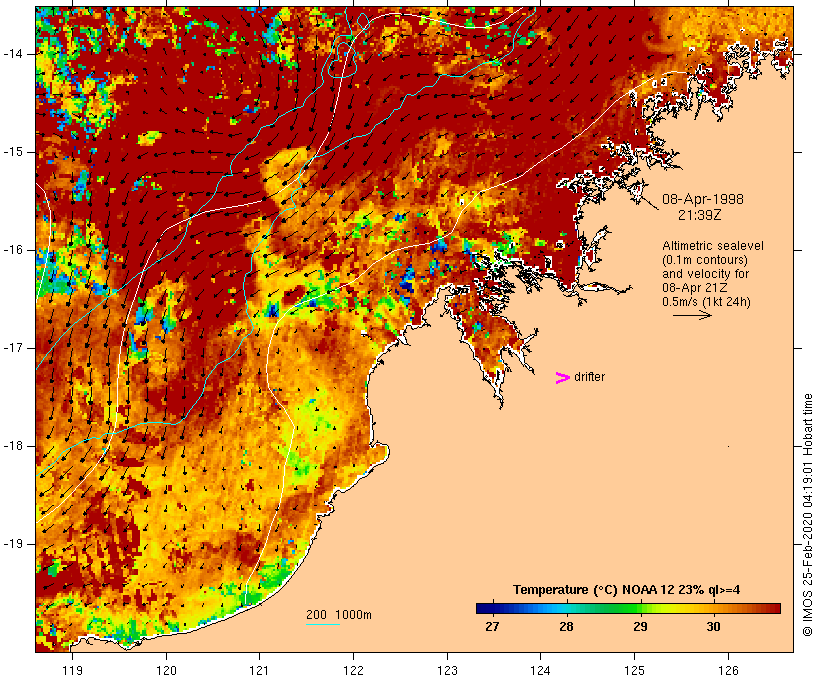Click the '08-Apr 21Z' text line

point(694,288)
